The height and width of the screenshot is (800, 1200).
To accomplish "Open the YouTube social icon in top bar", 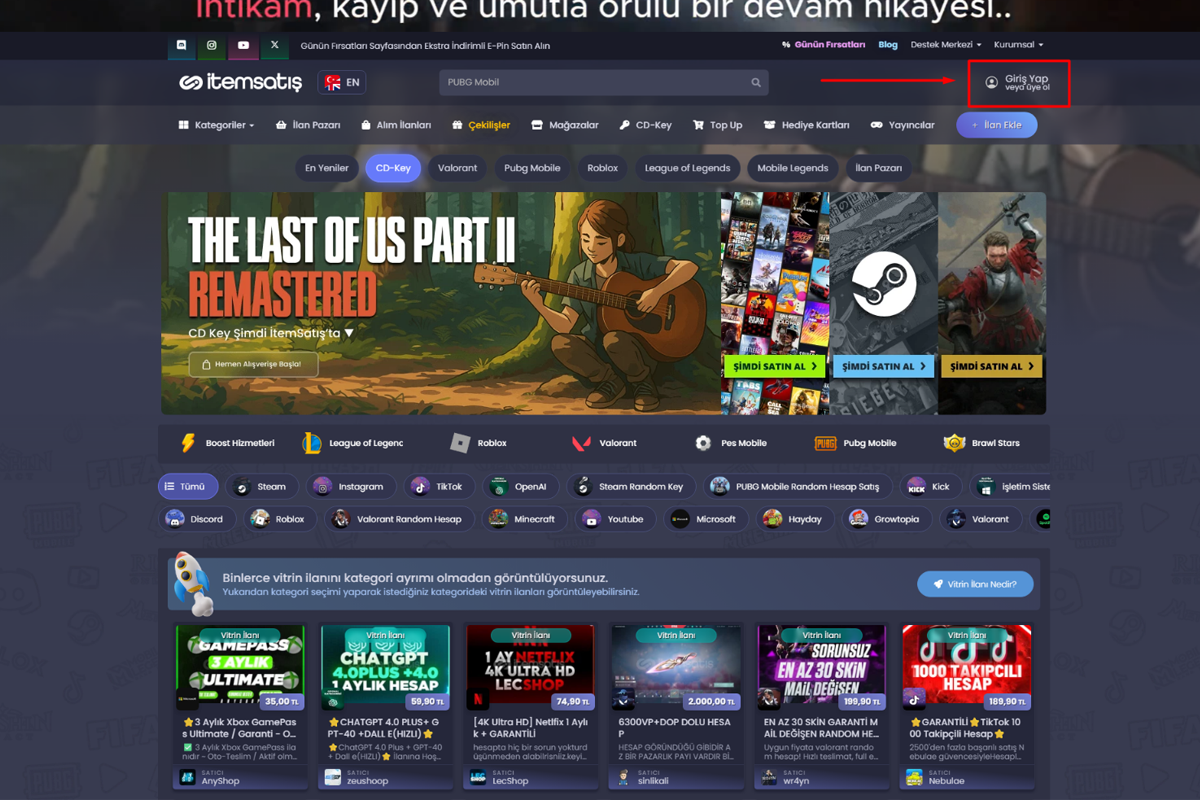I will click(x=243, y=45).
